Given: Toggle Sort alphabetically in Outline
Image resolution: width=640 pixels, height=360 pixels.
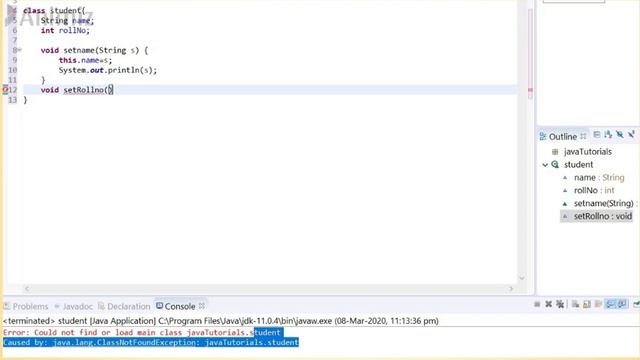Looking at the screenshot, I should [608, 135].
